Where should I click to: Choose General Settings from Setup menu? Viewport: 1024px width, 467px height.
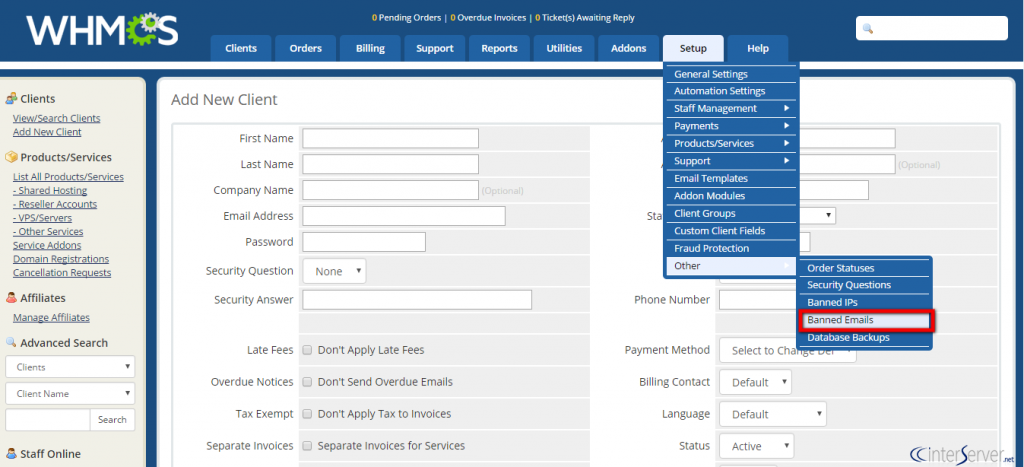[711, 74]
